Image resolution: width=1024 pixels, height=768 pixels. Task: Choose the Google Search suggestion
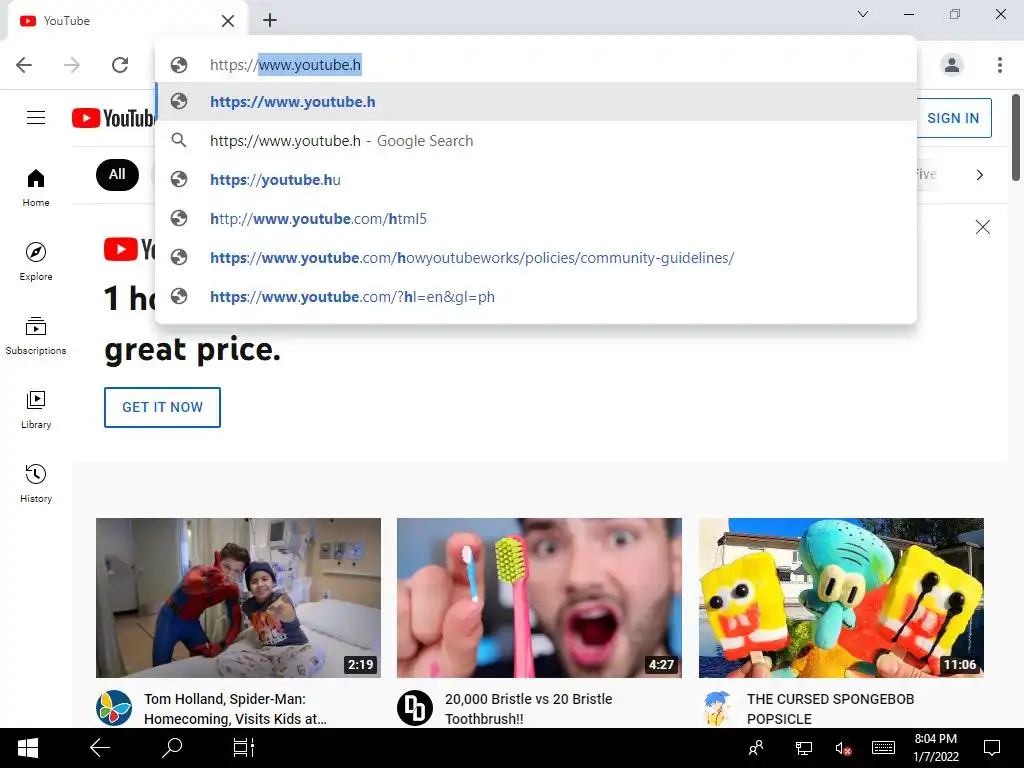[x=536, y=141]
